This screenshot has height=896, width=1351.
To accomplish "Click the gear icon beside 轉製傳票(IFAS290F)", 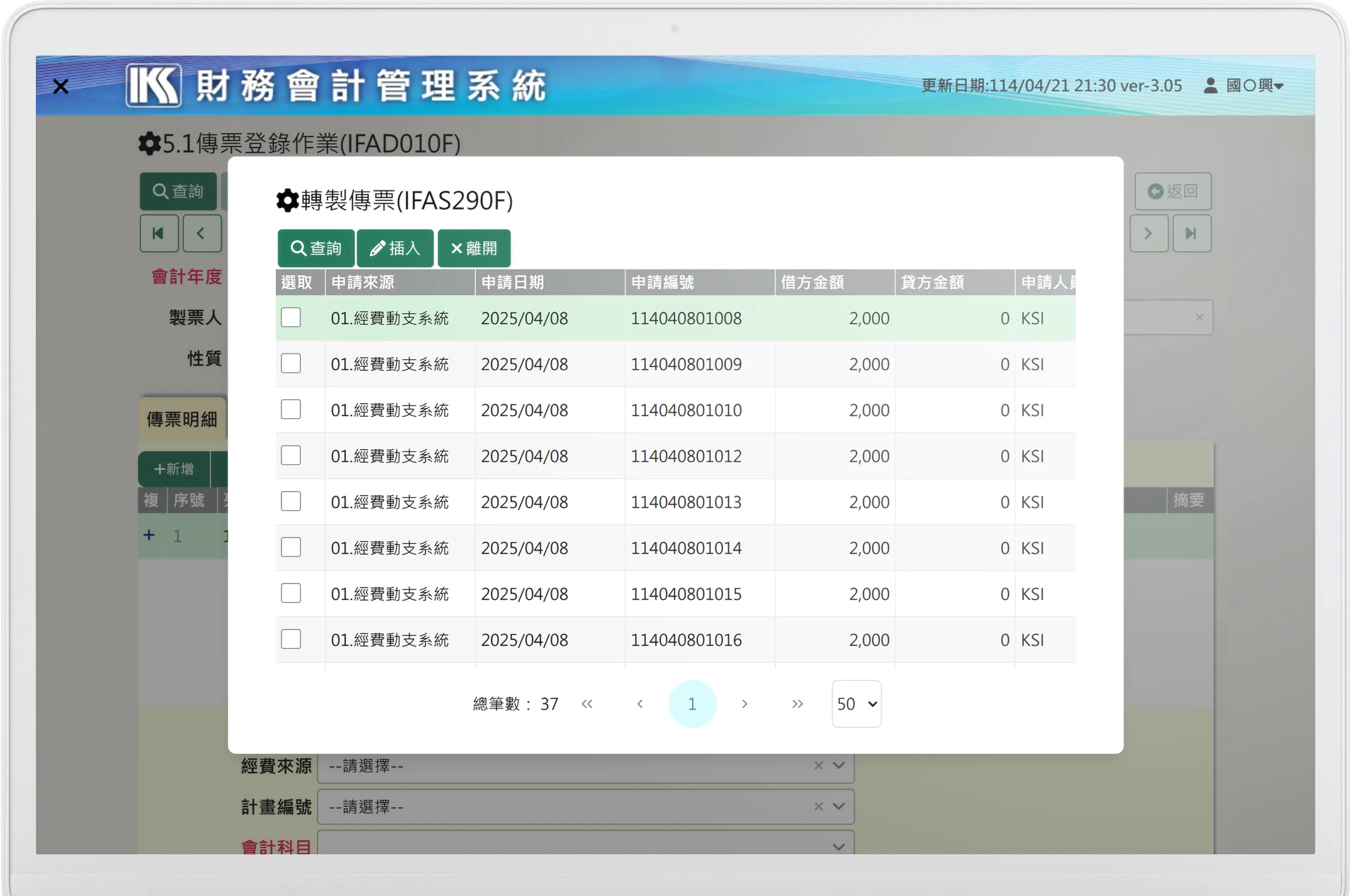I will 287,200.
